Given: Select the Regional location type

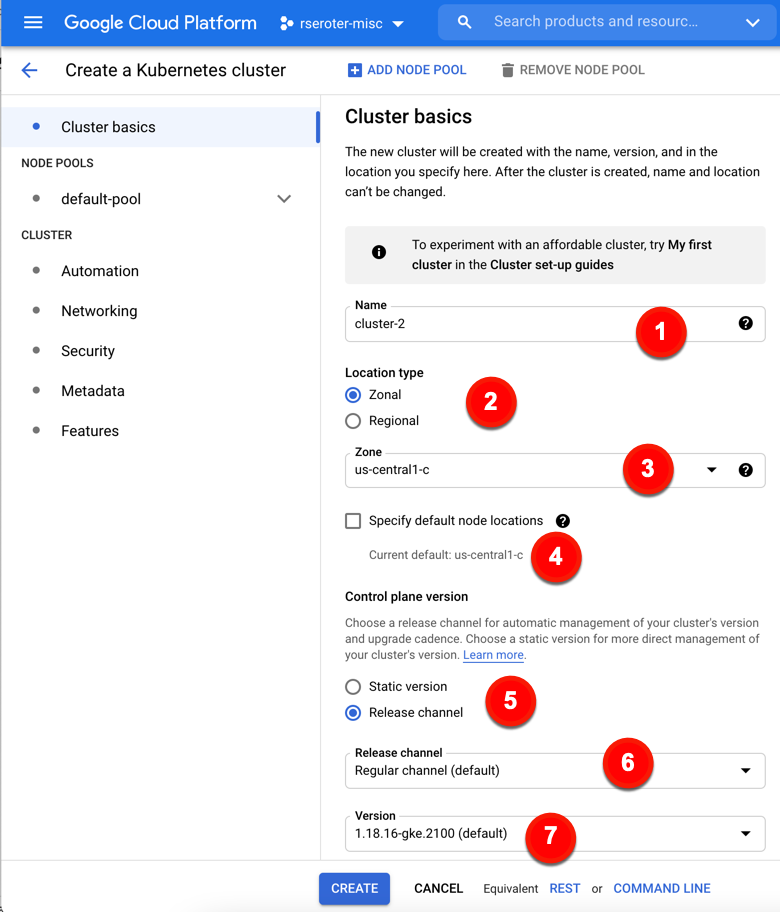Looking at the screenshot, I should [x=353, y=421].
